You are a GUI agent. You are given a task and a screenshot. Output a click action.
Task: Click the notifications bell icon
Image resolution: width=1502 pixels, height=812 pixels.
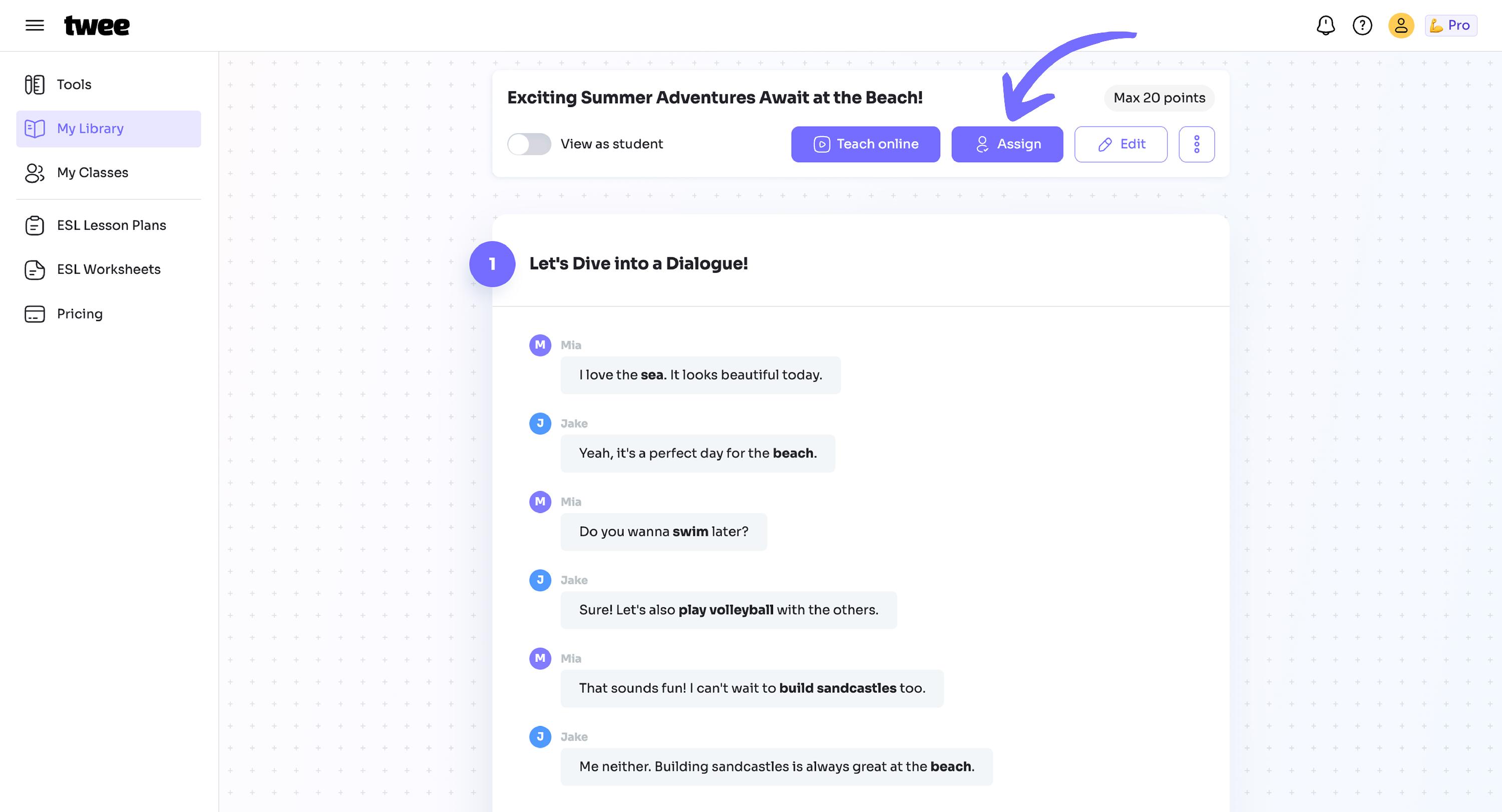(1325, 25)
